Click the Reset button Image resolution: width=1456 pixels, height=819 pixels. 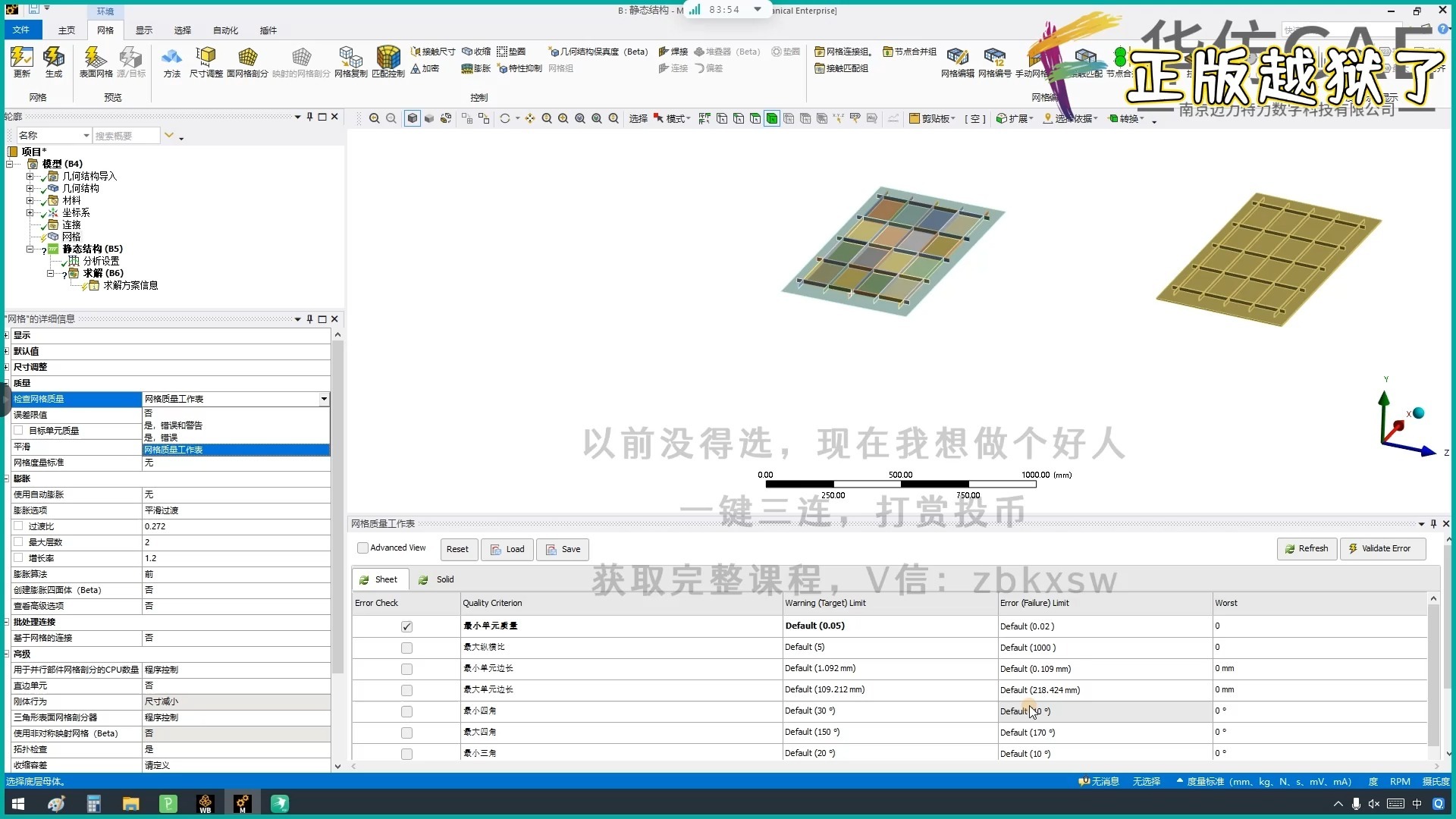[457, 549]
